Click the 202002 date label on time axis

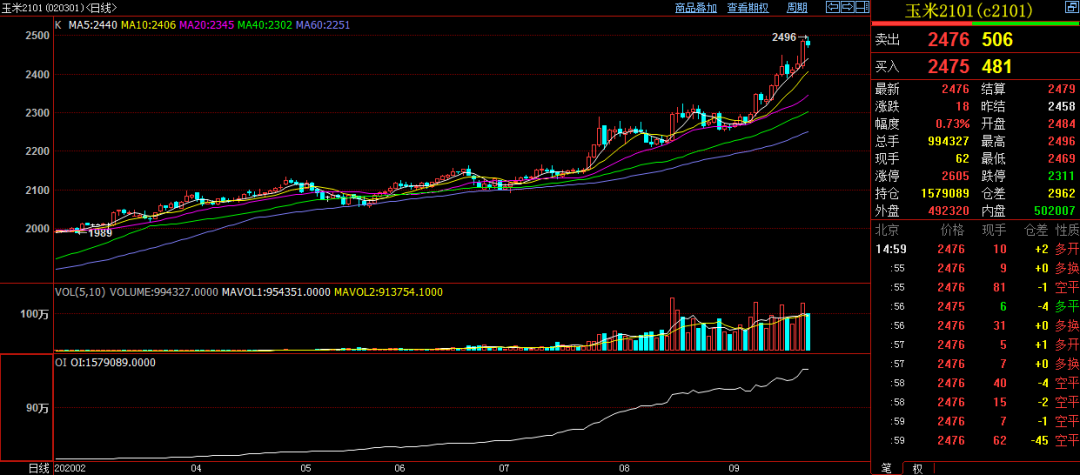[69, 468]
